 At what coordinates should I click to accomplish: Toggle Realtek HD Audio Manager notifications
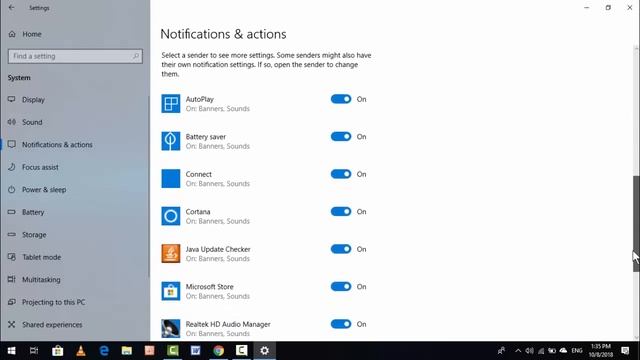[341, 324]
